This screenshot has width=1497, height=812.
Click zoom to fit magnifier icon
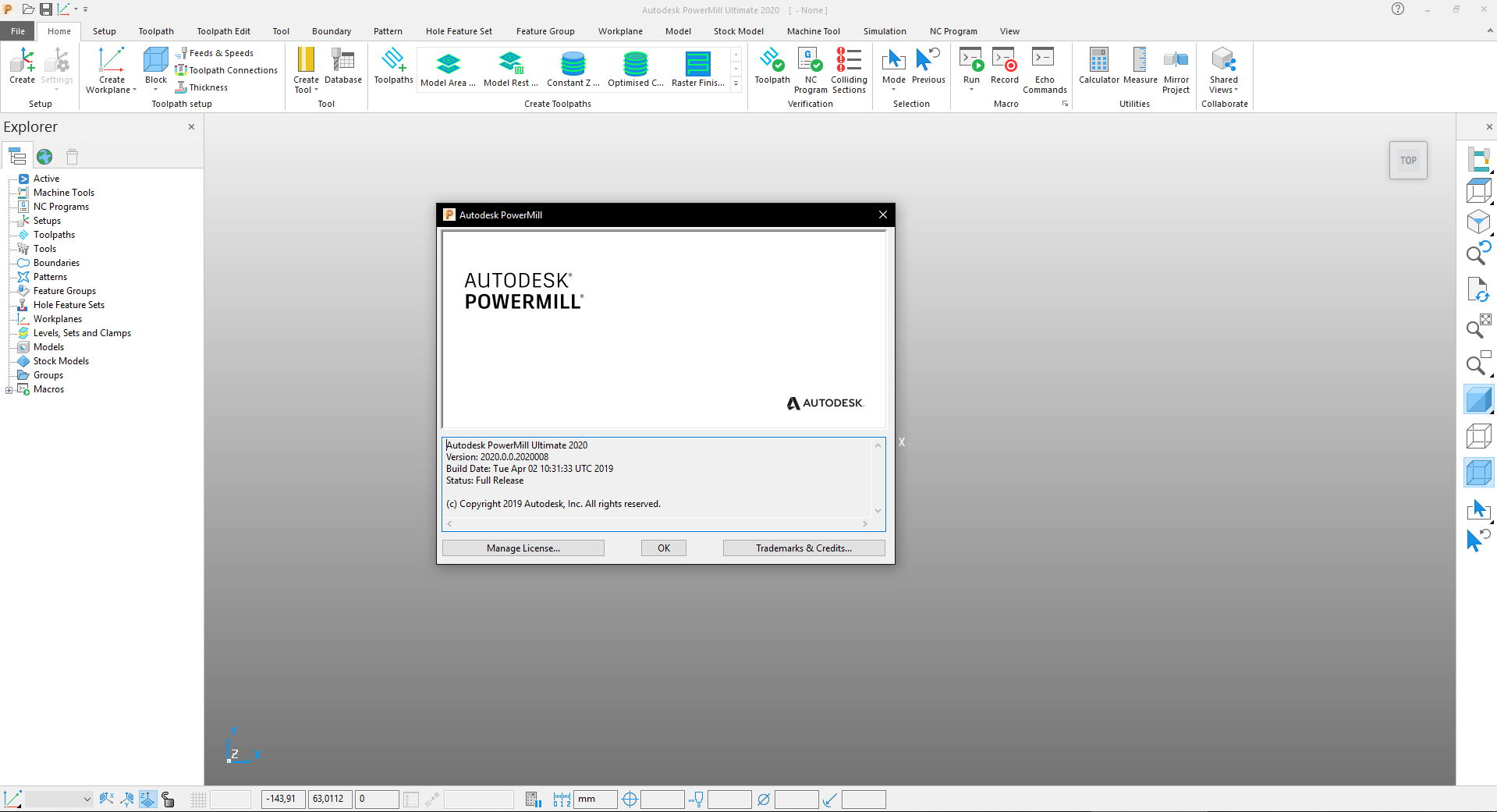(x=1478, y=328)
